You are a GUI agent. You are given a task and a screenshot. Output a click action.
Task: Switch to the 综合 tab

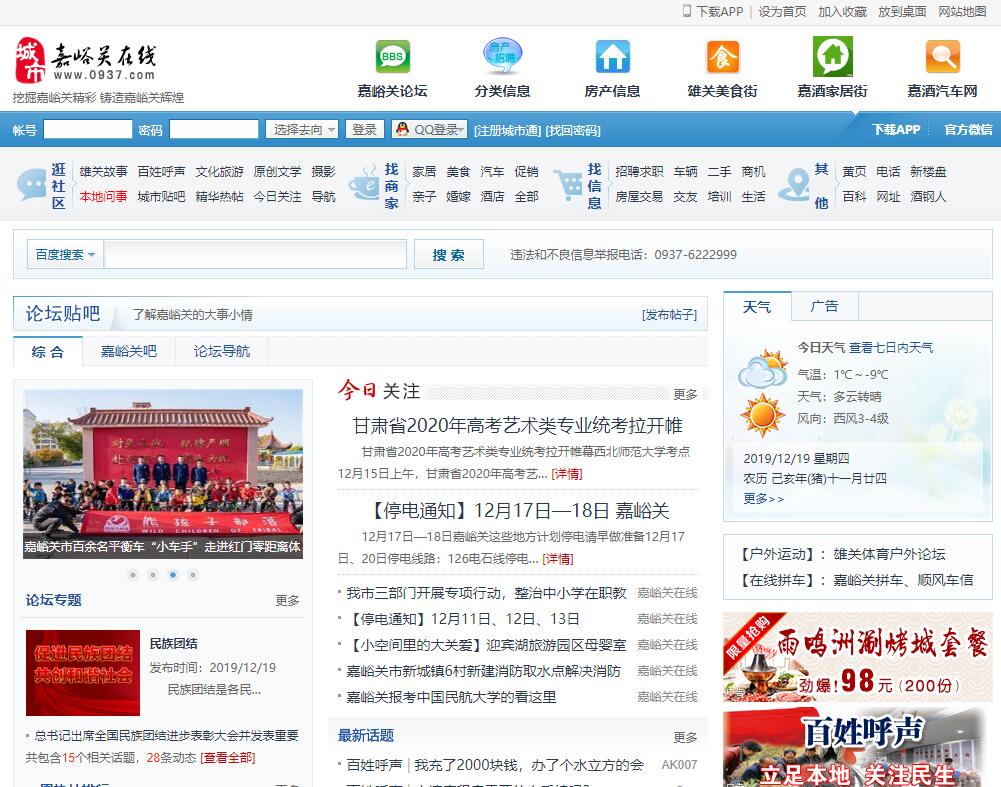pos(48,351)
